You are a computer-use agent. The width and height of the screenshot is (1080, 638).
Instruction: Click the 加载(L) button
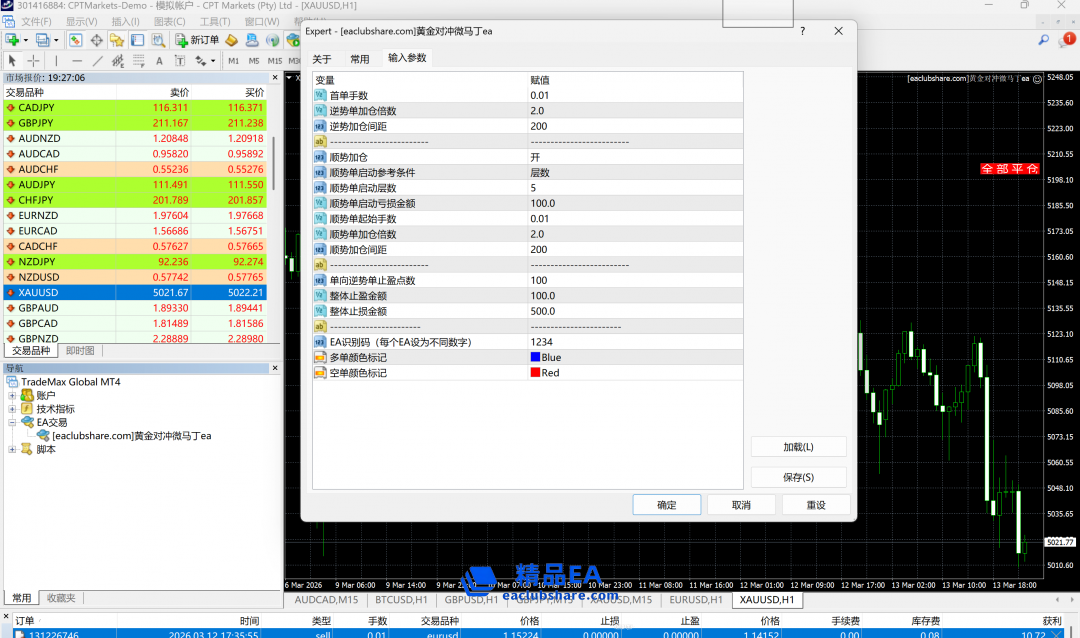[x=798, y=447]
